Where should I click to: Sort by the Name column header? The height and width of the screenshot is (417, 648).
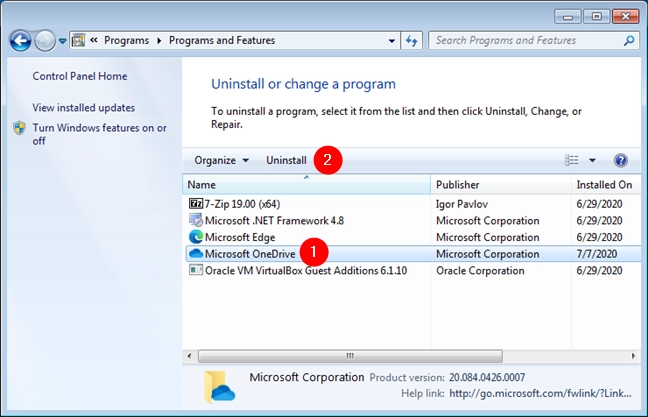pos(306,185)
